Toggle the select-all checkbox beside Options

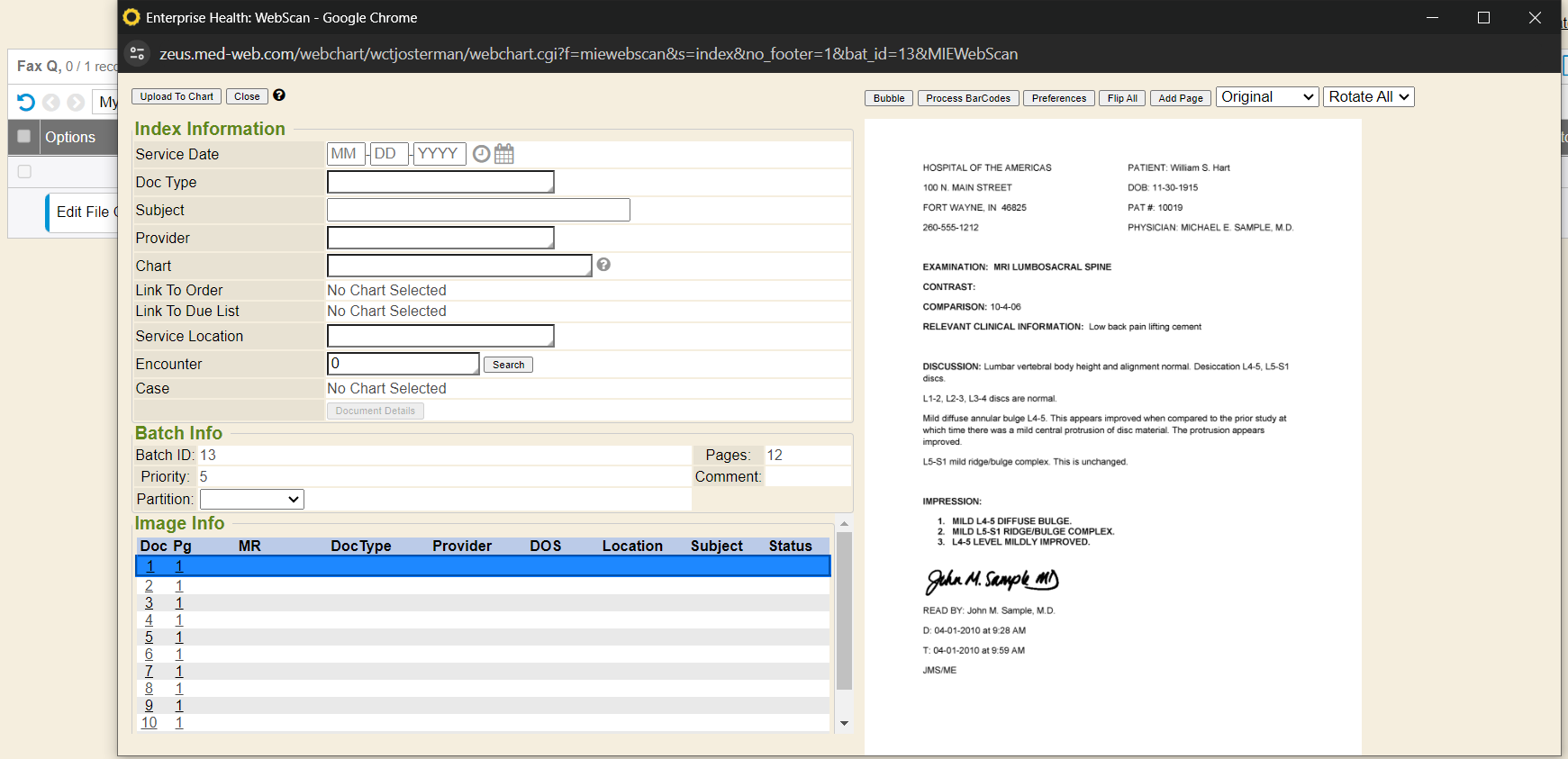(24, 137)
